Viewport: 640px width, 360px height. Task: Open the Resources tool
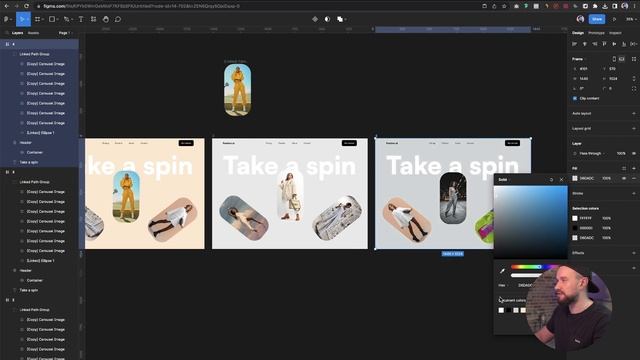[x=93, y=19]
